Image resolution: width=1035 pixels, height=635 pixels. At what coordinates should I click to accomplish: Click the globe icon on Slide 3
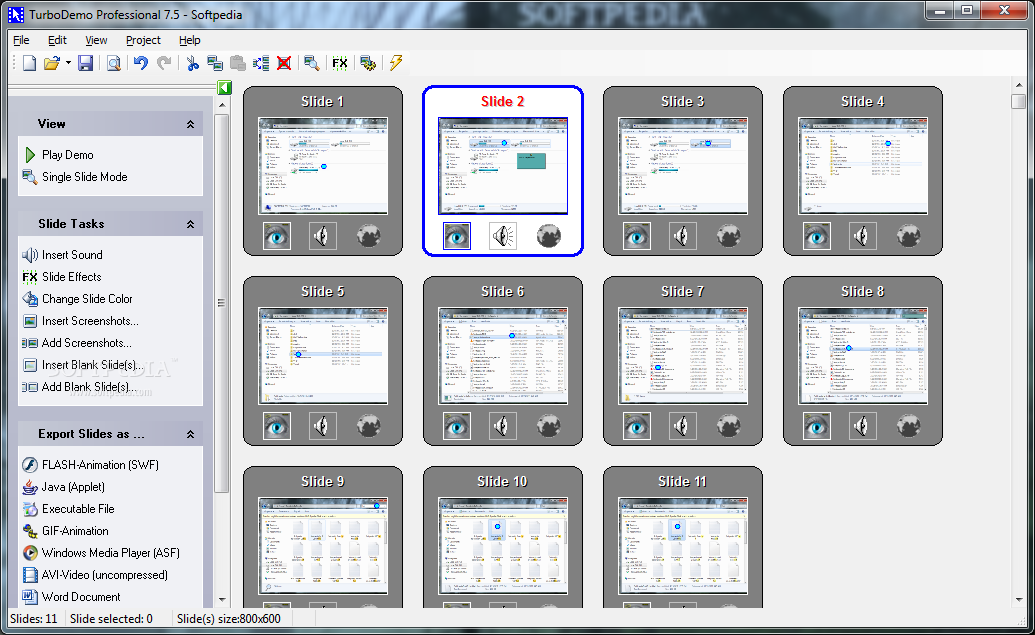729,236
